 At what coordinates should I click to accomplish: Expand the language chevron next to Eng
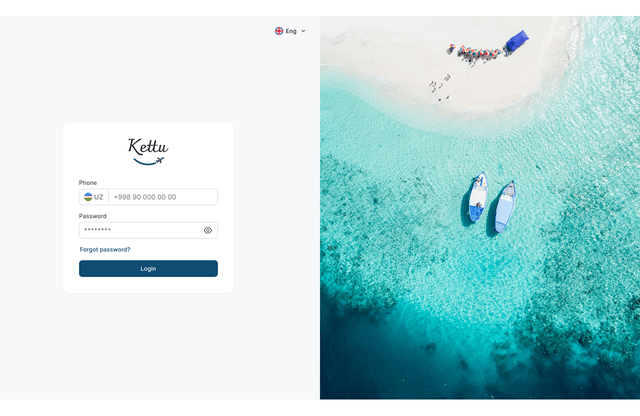pyautogui.click(x=303, y=31)
